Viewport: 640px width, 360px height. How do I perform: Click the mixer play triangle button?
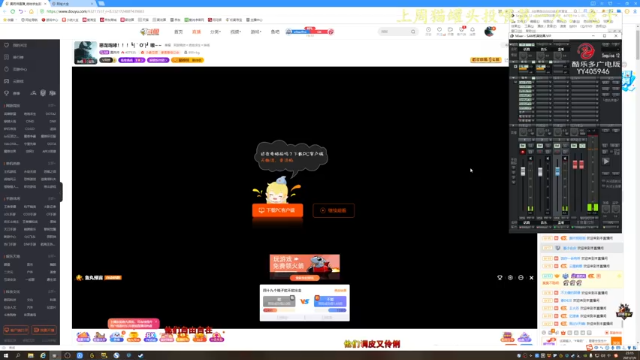pos(606,161)
